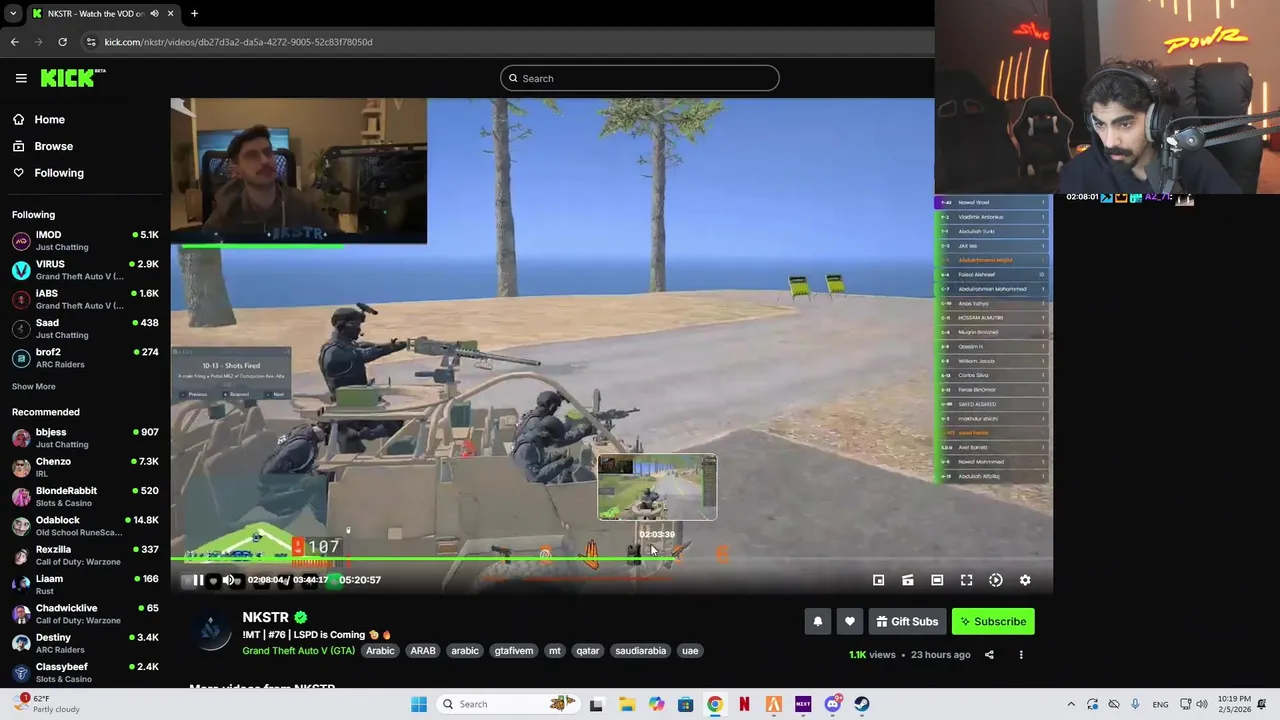Open Steam from taskbar
The image size is (1280, 720).
tap(862, 704)
